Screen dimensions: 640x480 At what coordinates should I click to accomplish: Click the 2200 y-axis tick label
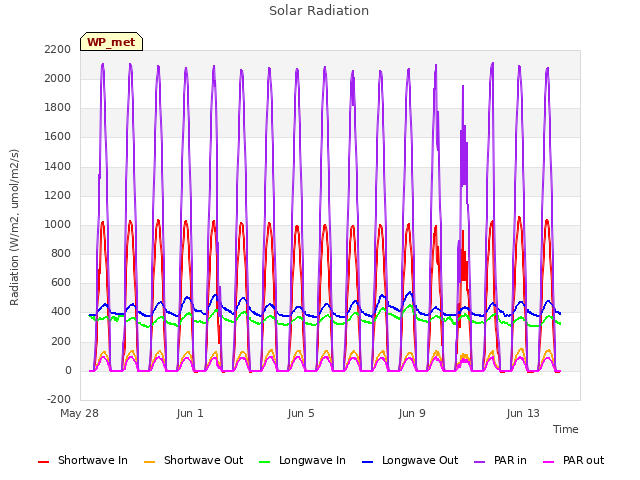coord(58,49)
